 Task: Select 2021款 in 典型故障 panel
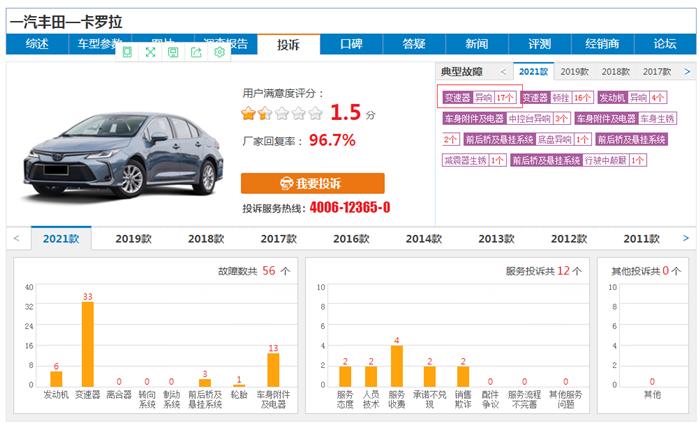click(x=533, y=71)
